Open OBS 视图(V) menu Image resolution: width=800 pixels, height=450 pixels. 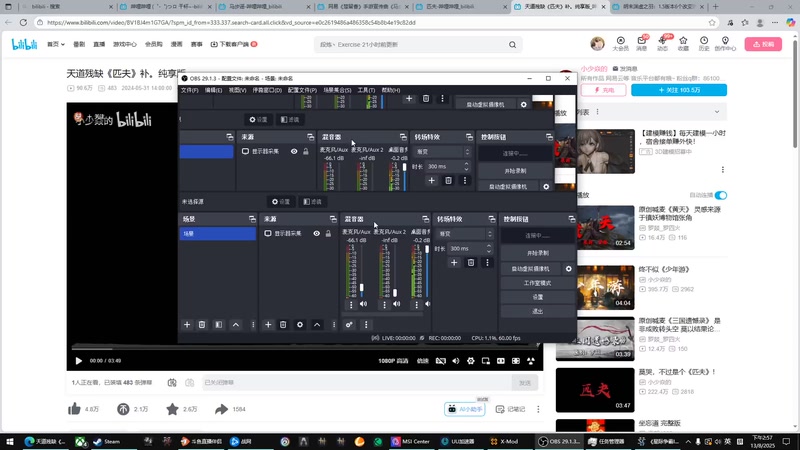pyautogui.click(x=237, y=90)
